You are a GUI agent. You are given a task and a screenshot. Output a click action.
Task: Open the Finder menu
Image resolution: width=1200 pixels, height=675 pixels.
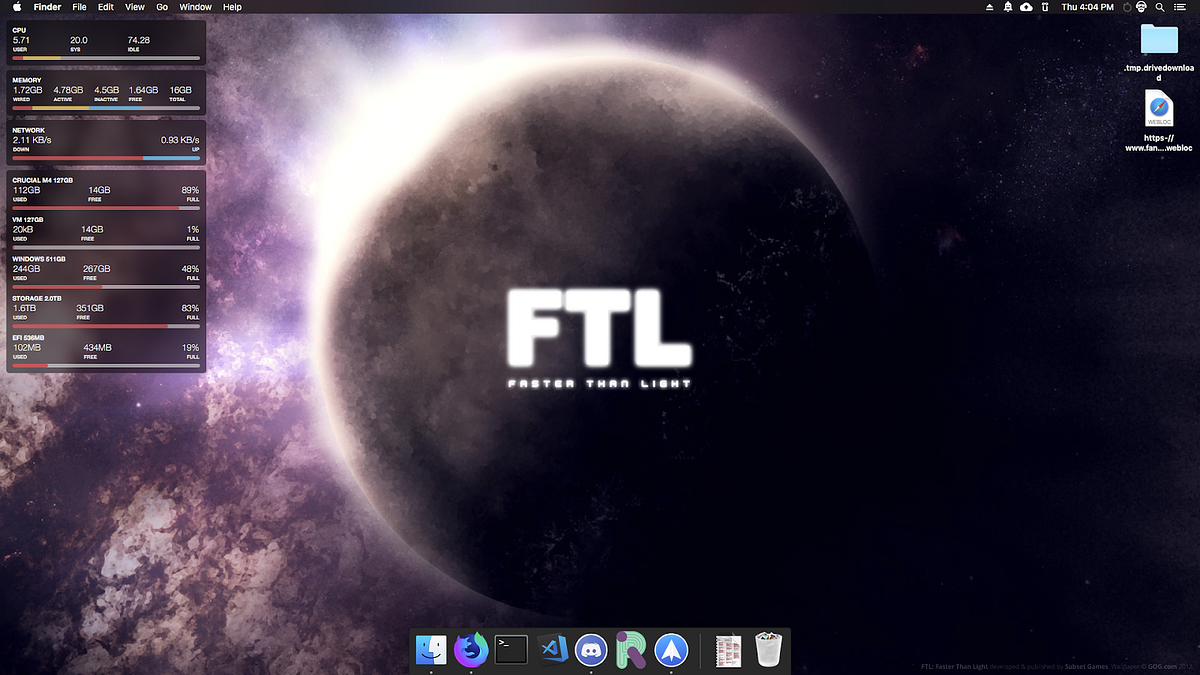click(x=47, y=7)
